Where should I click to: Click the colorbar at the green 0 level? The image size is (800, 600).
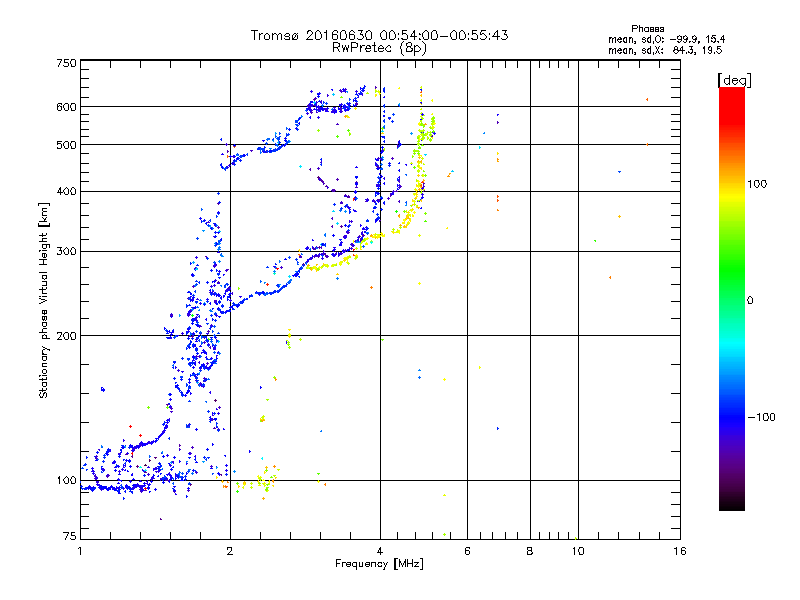click(x=732, y=300)
